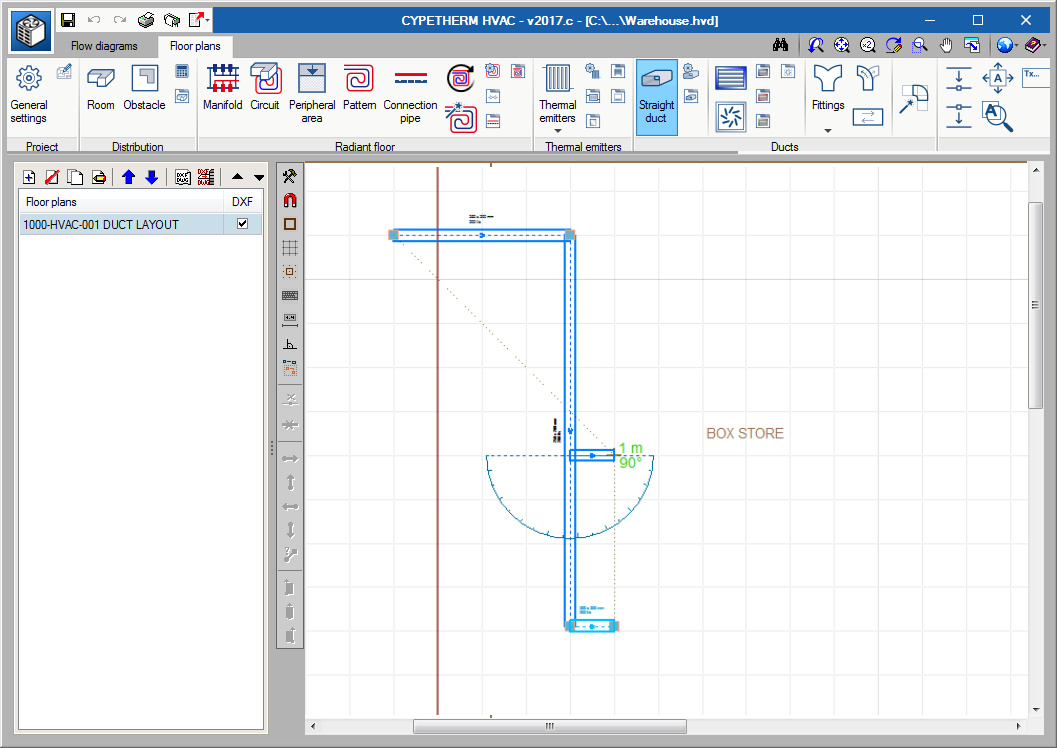Select the Manifold tool
The image size is (1057, 748).
point(222,87)
